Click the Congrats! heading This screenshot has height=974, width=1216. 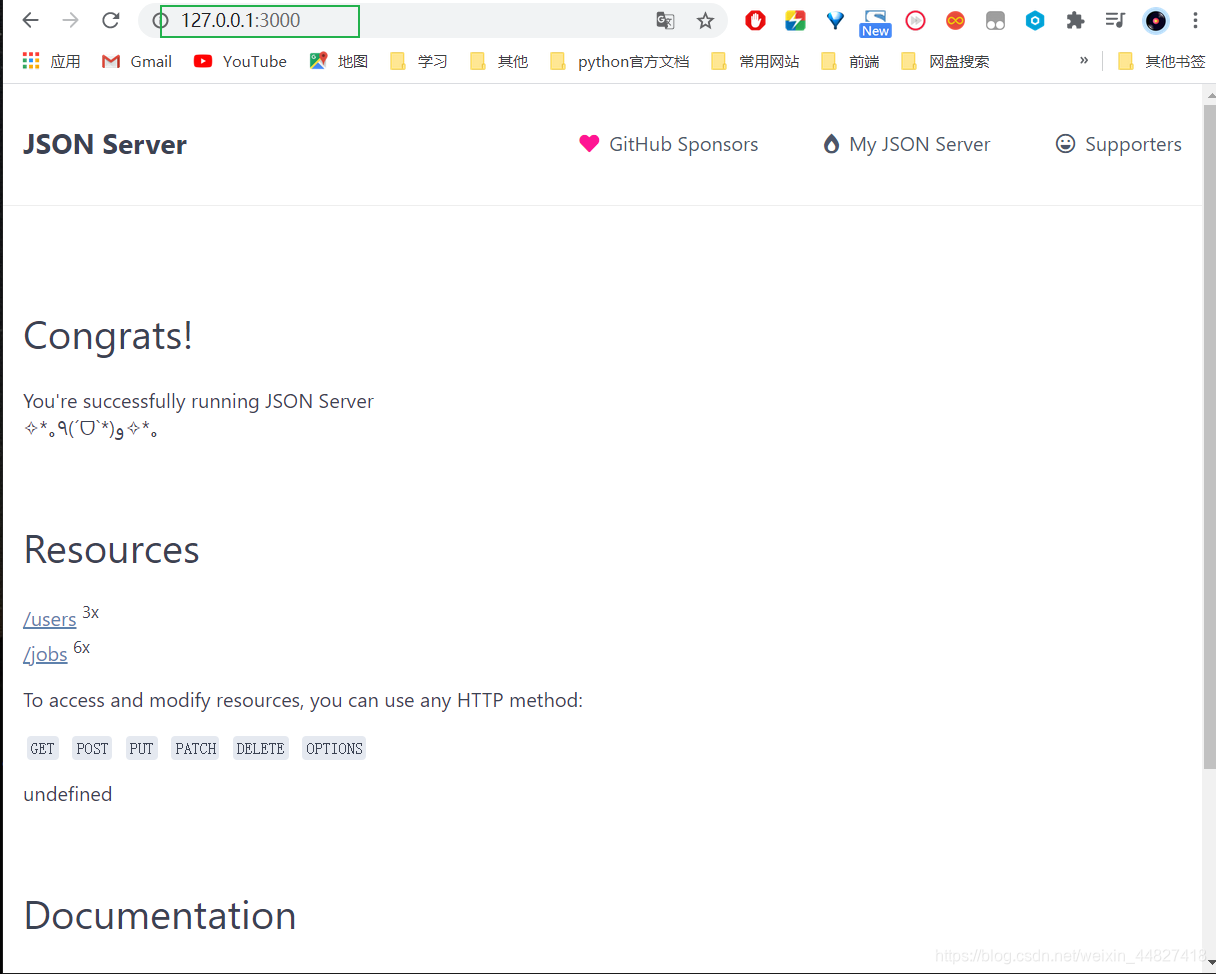coord(108,336)
